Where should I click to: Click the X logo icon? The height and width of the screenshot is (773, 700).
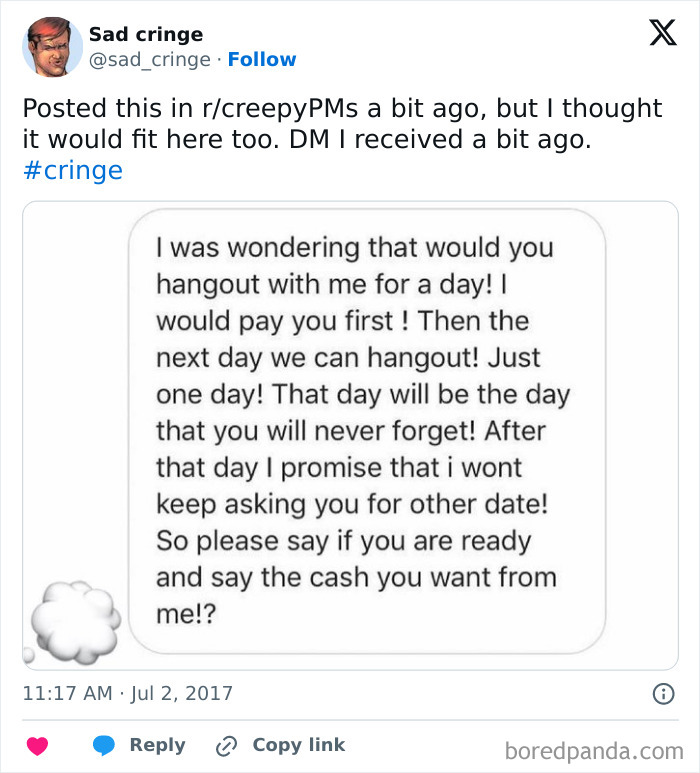[663, 33]
